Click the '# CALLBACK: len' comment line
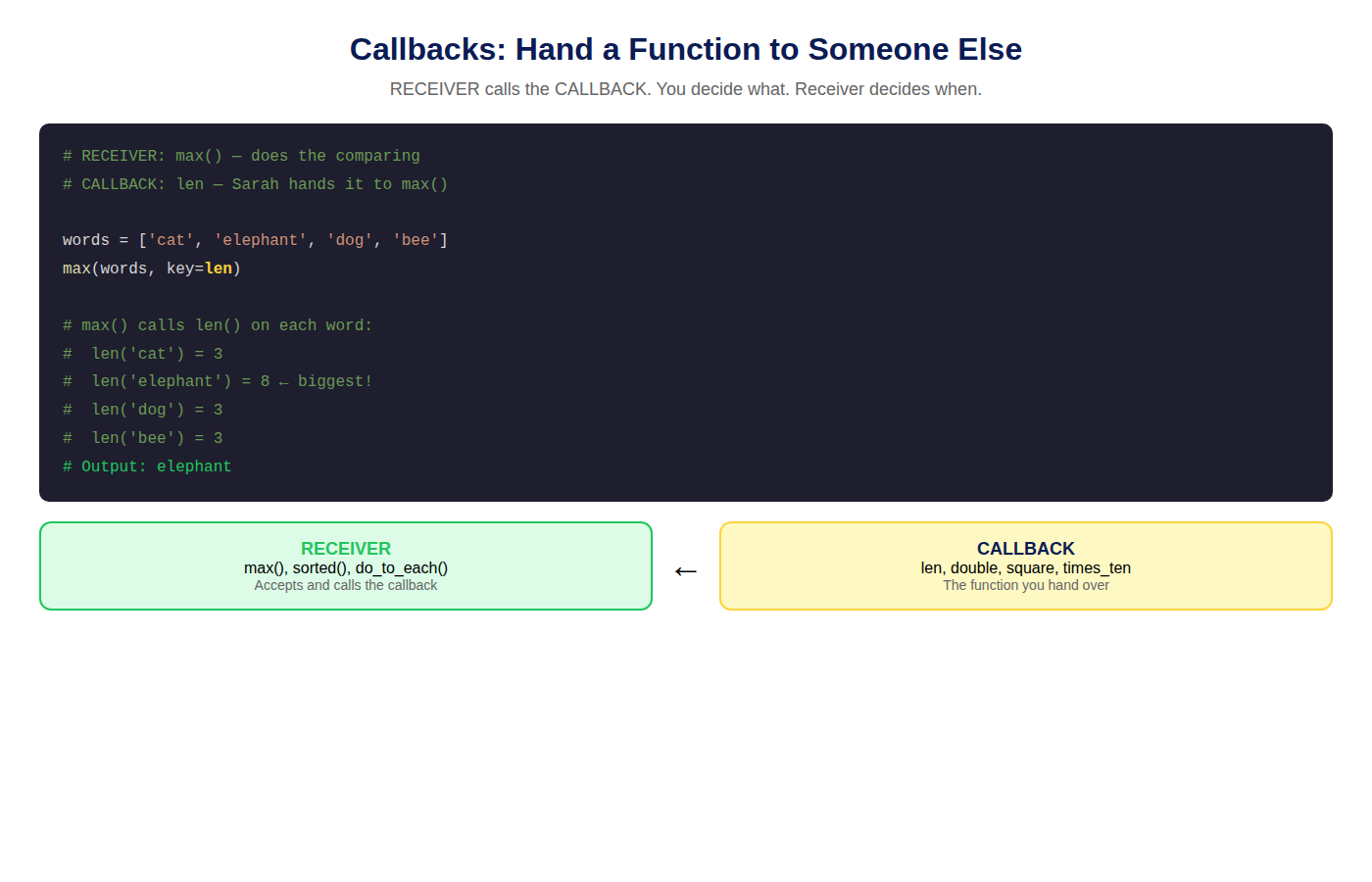This screenshot has width=1372, height=882. point(255,184)
